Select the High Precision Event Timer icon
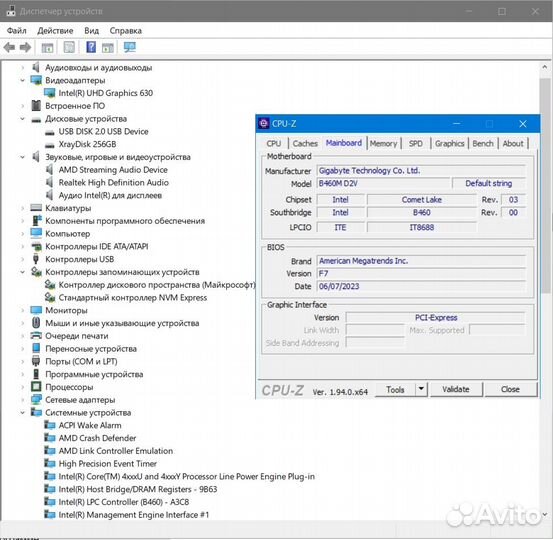 (x=50, y=463)
